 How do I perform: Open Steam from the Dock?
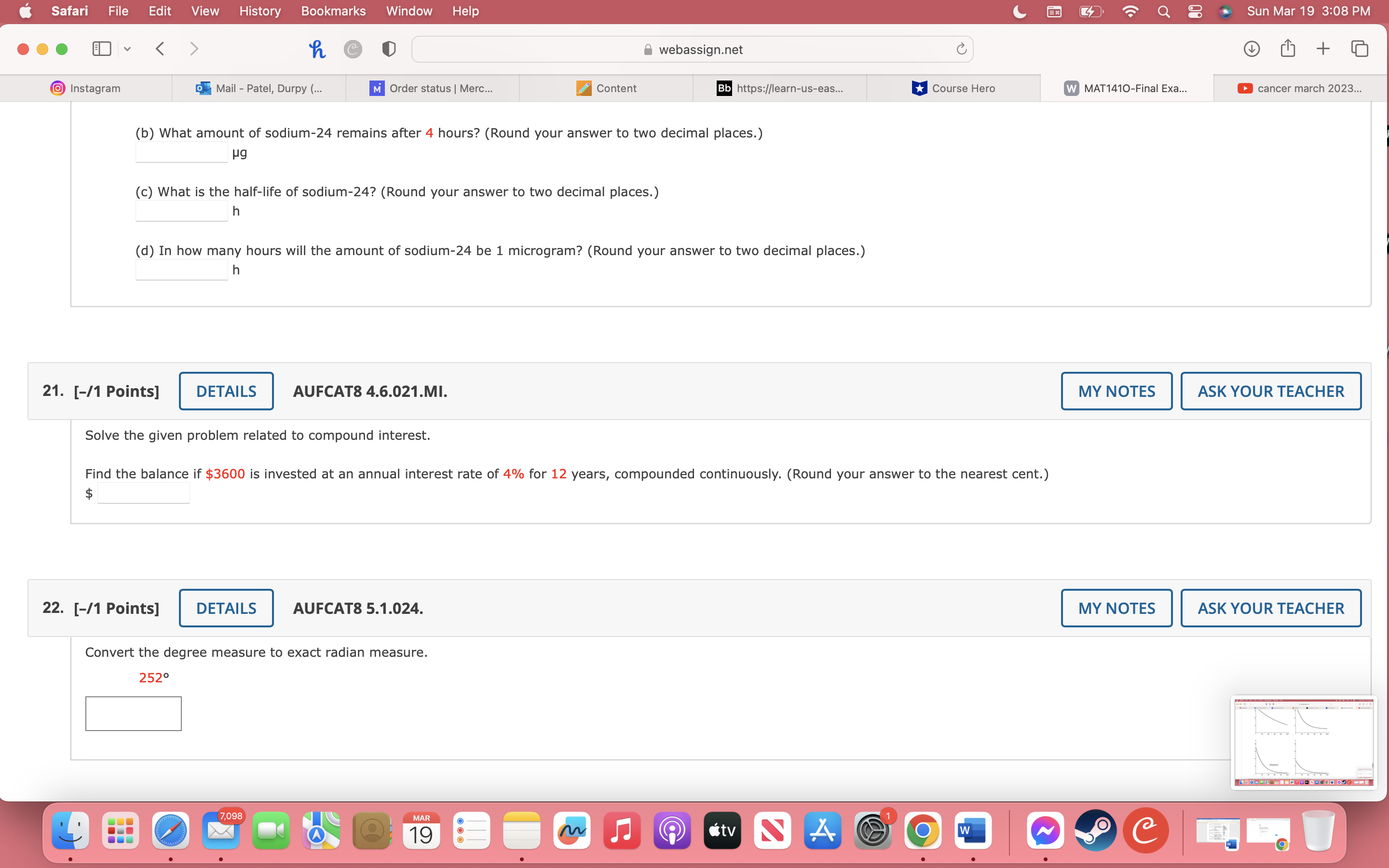(x=1096, y=831)
